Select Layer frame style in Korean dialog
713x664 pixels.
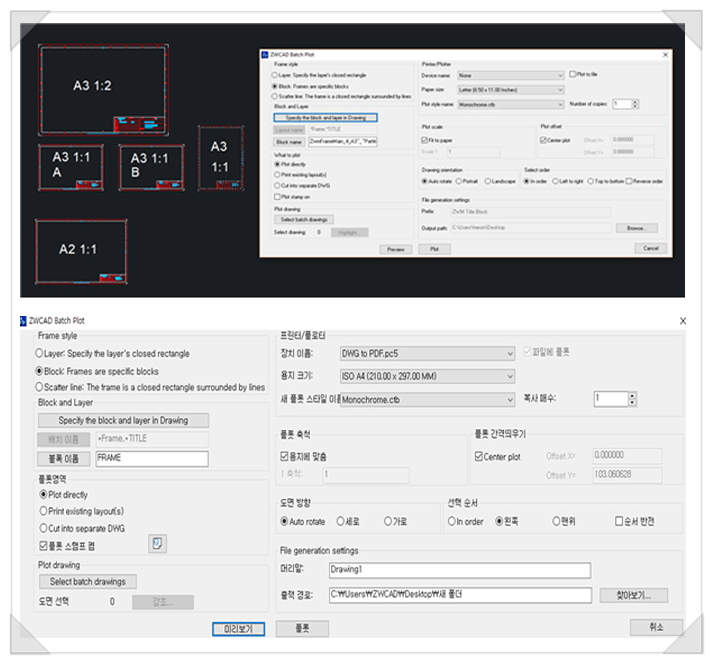click(x=112, y=353)
